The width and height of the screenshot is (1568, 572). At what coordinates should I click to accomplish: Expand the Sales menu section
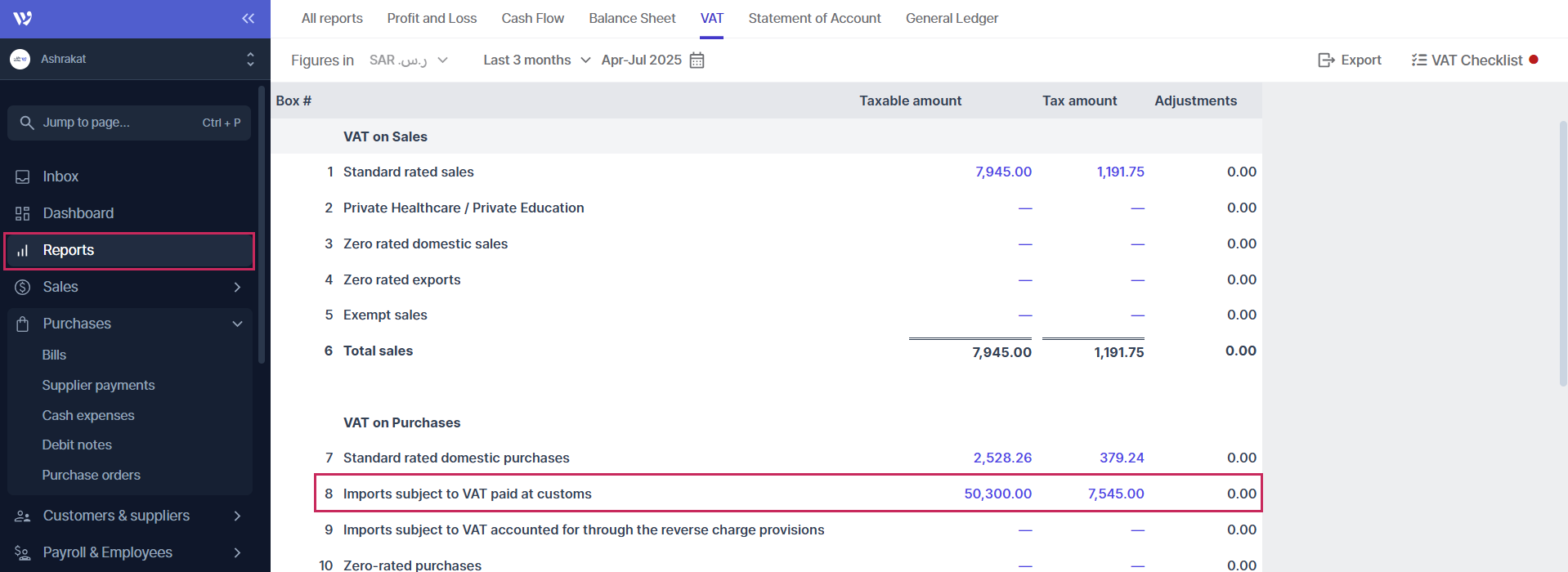point(237,287)
